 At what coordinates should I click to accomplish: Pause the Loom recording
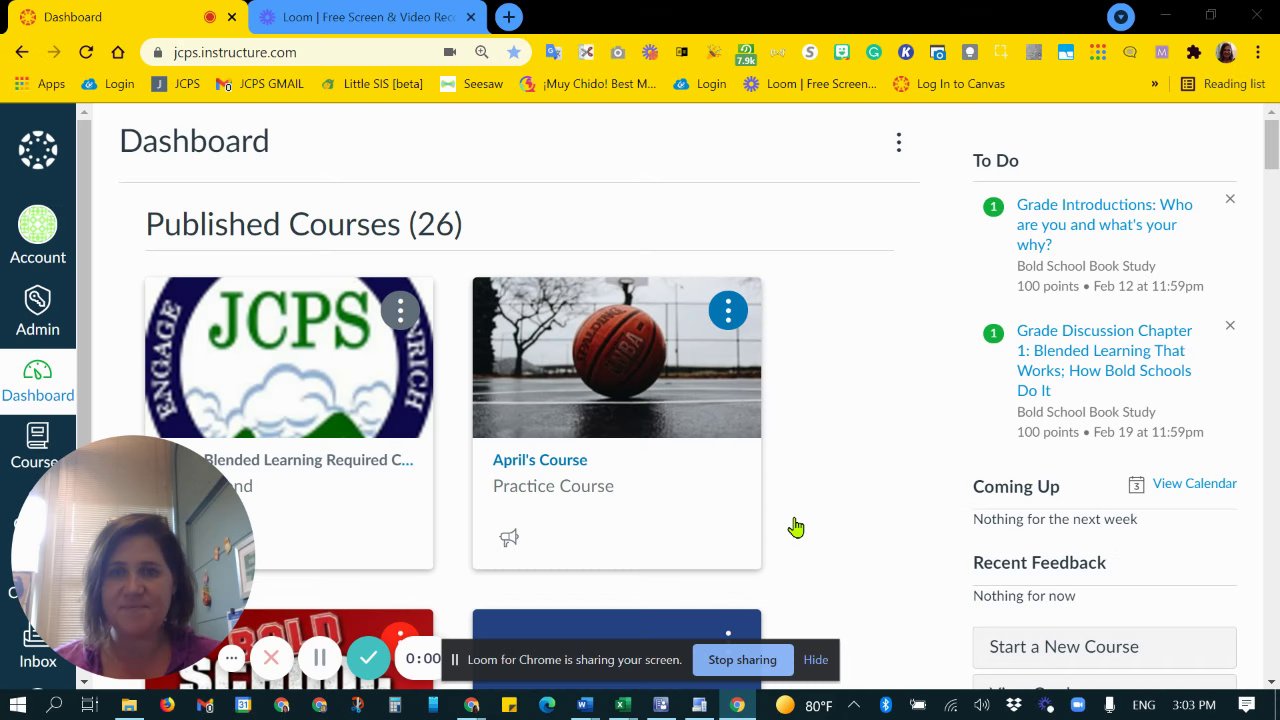(320, 658)
